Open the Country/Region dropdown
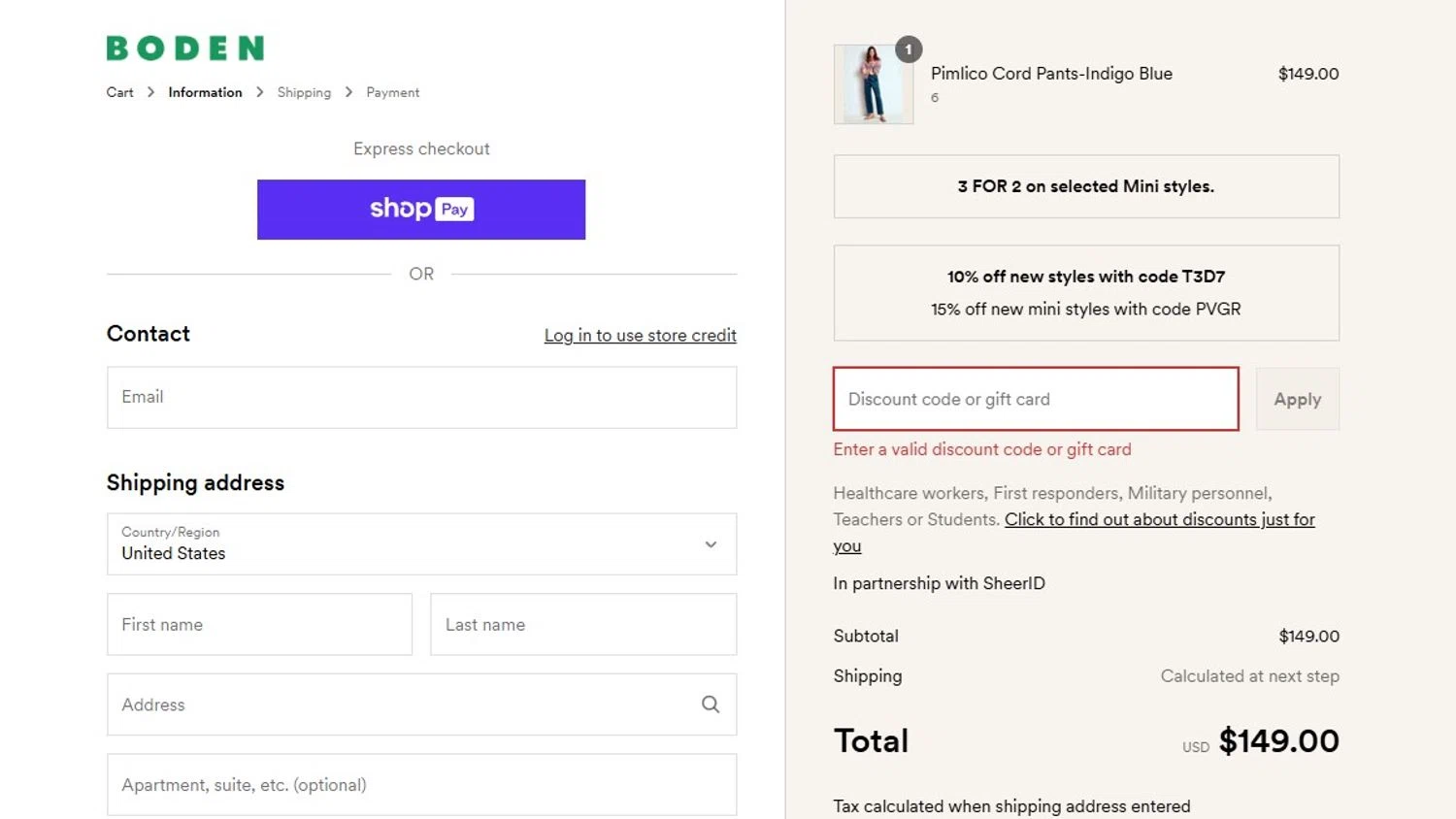This screenshot has width=1456, height=819. (421, 544)
